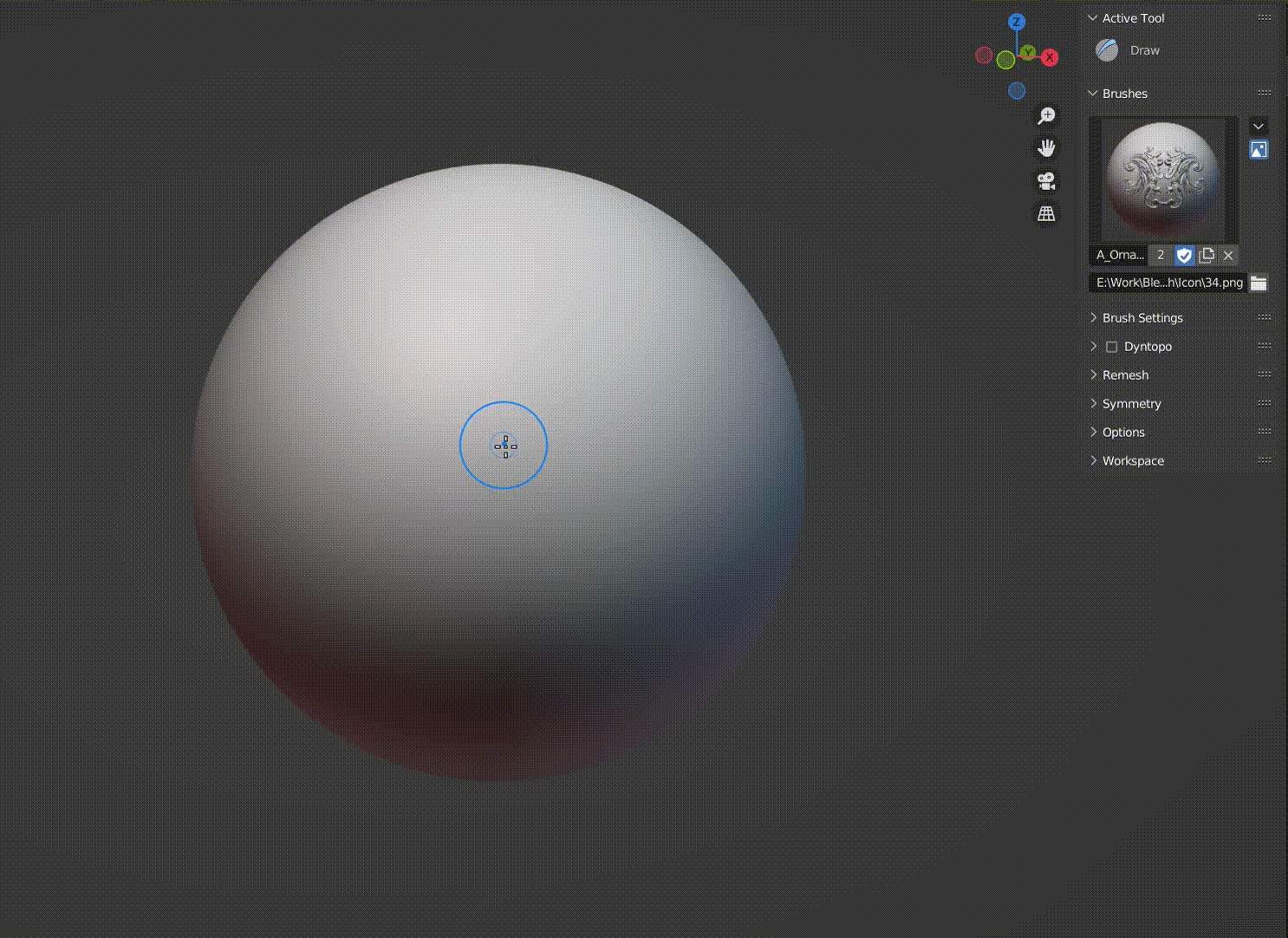The image size is (1288, 938).
Task: Click the blue Z axis on the gizmo
Action: [1017, 22]
